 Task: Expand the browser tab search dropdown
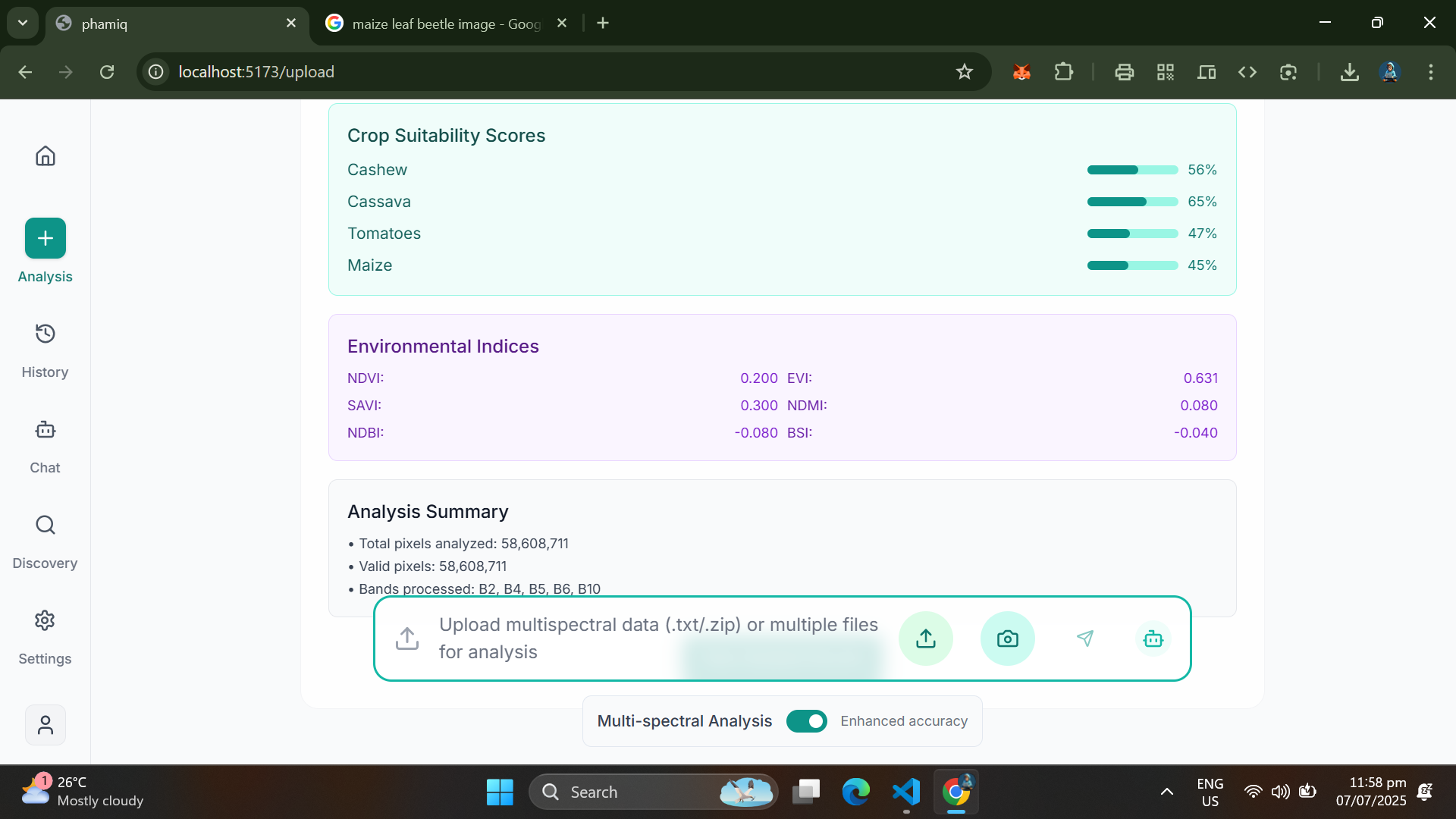tap(23, 23)
